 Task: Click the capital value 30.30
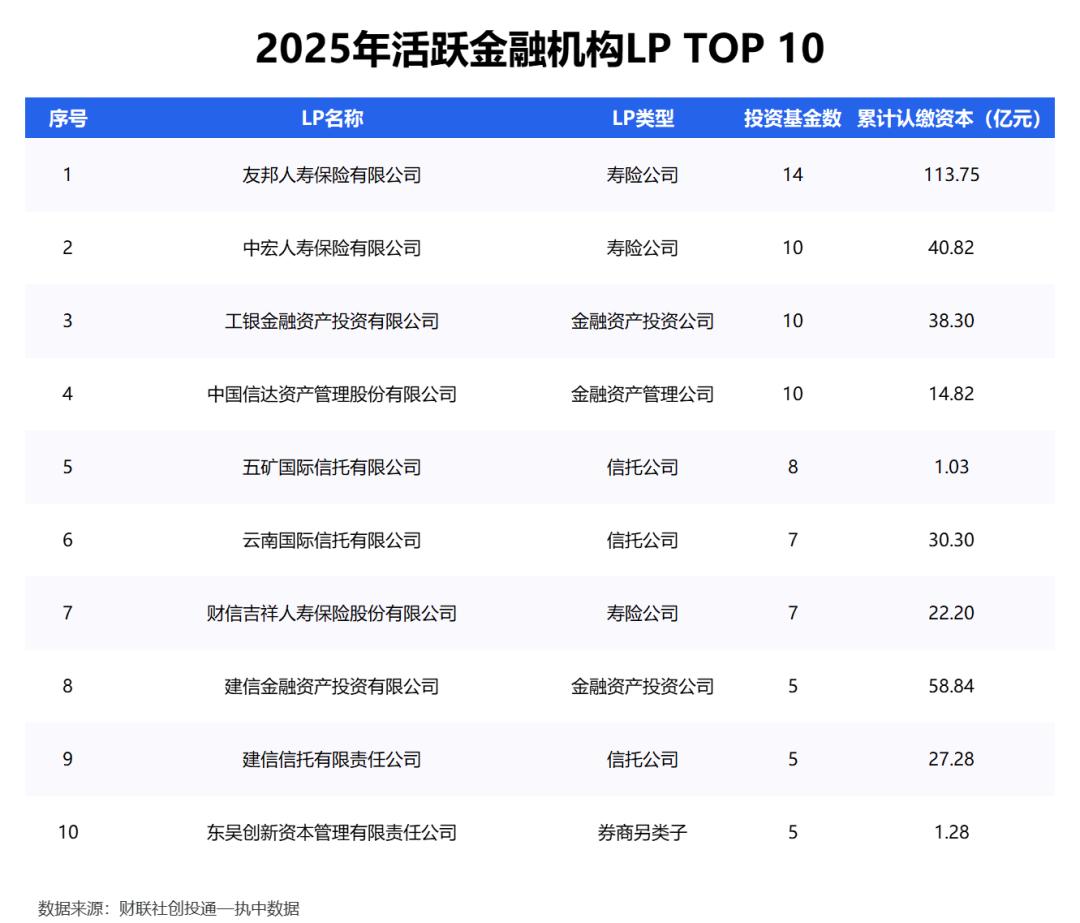click(951, 540)
